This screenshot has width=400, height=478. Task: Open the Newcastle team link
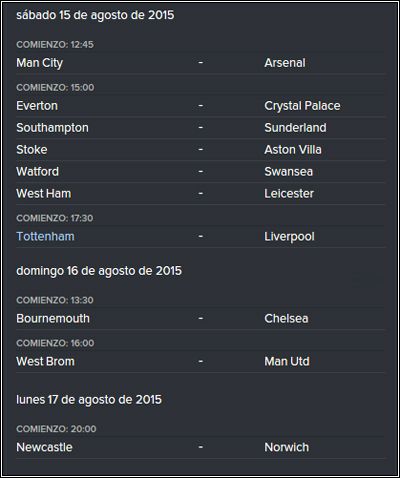pos(44,447)
